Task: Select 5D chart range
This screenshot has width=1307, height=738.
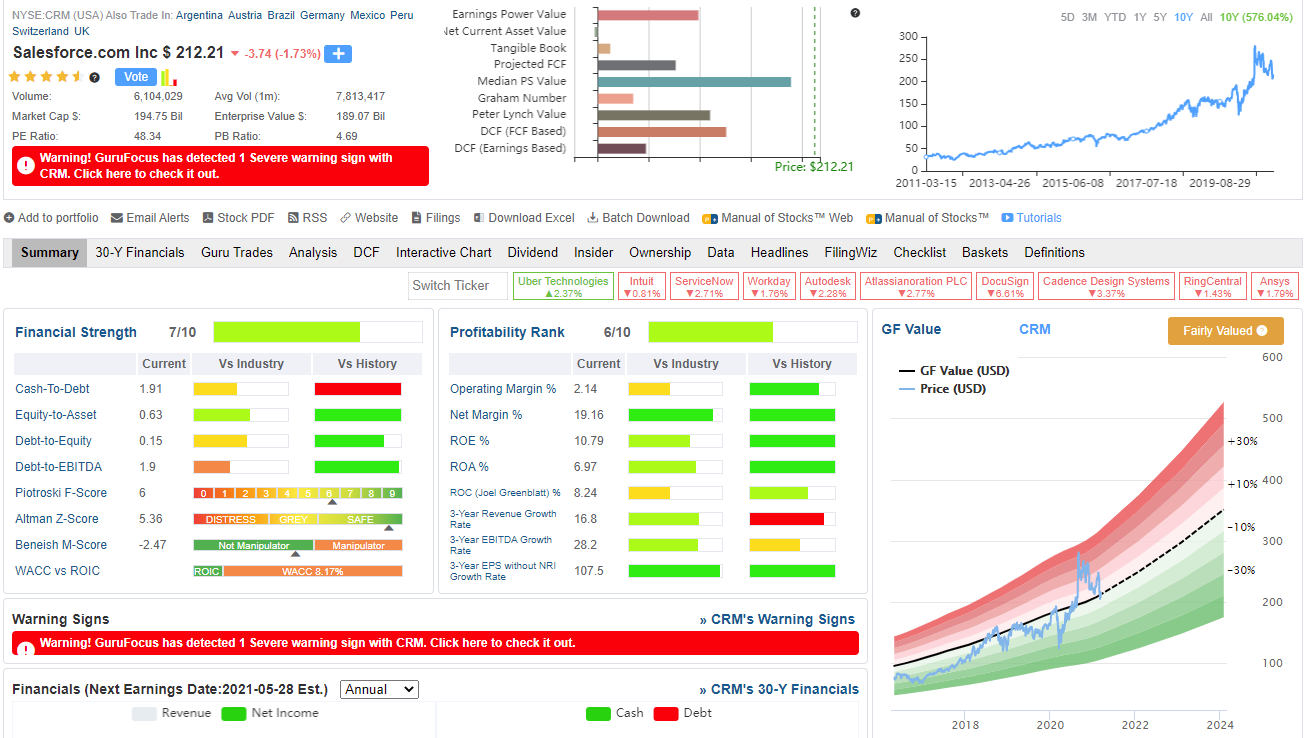Action: 1068,17
